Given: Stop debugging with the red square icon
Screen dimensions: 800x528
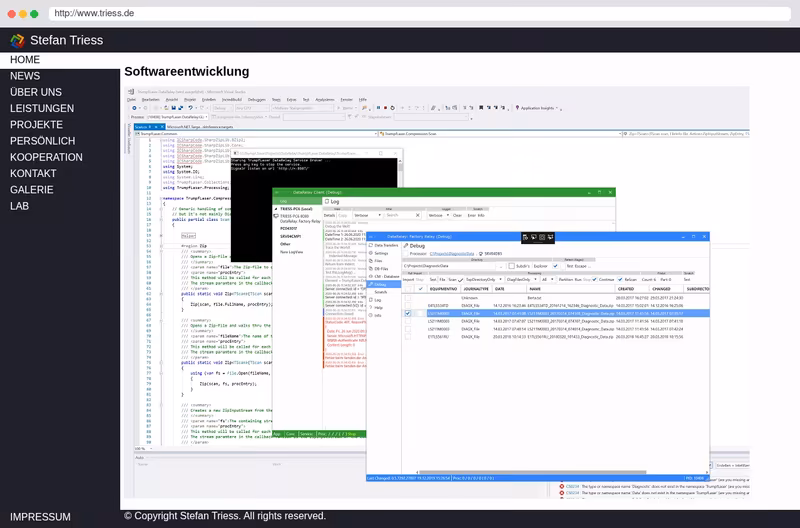Looking at the screenshot, I should pyautogui.click(x=385, y=108).
